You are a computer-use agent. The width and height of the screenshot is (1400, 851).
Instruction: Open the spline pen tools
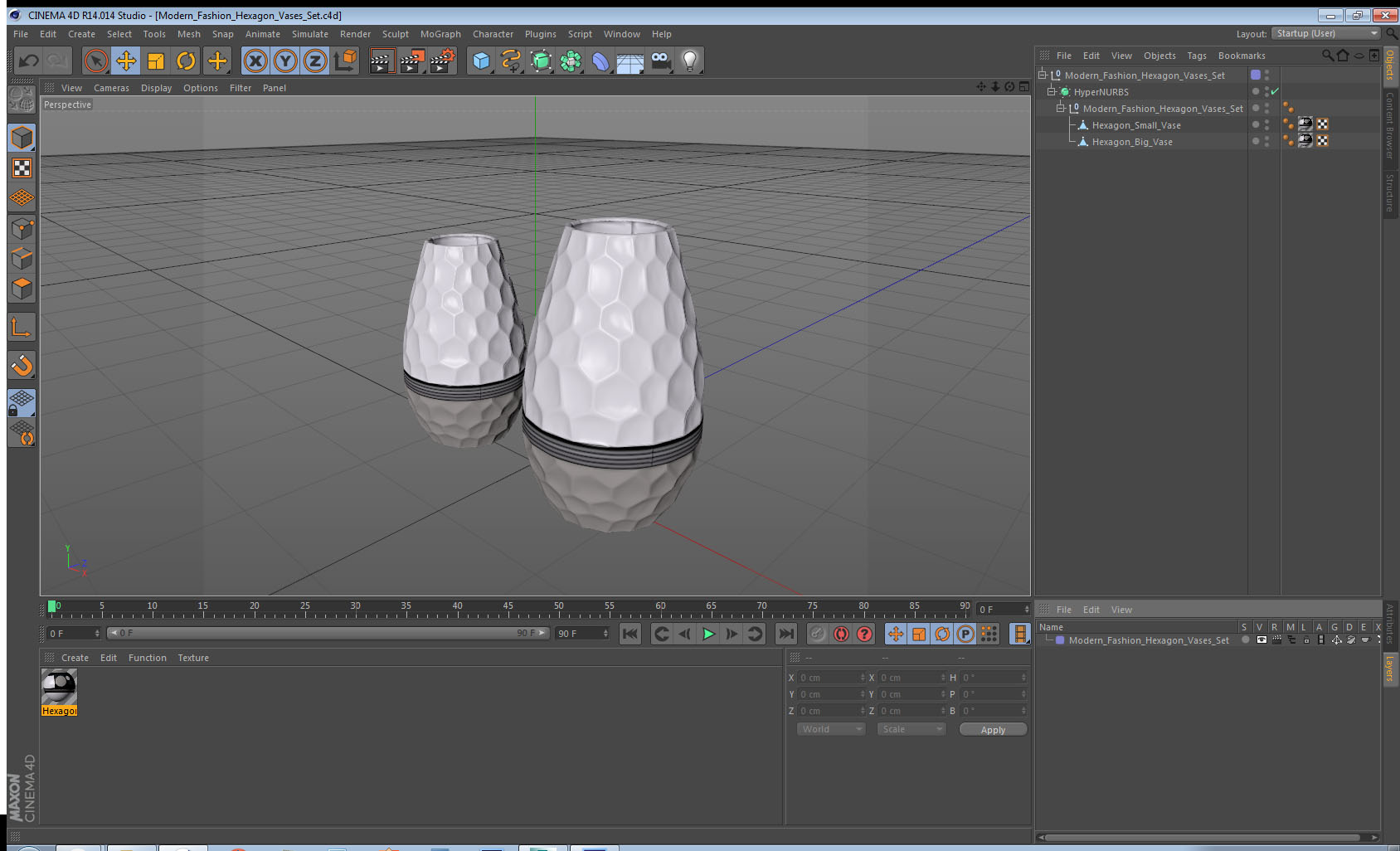pos(511,61)
